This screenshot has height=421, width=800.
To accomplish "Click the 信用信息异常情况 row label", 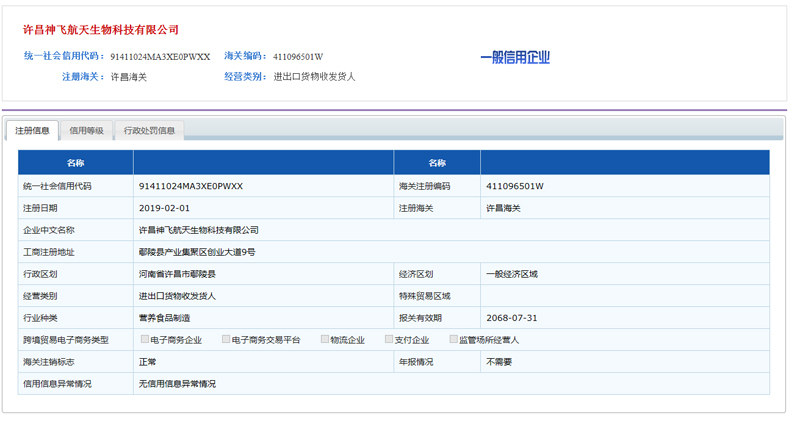I will pyautogui.click(x=57, y=384).
